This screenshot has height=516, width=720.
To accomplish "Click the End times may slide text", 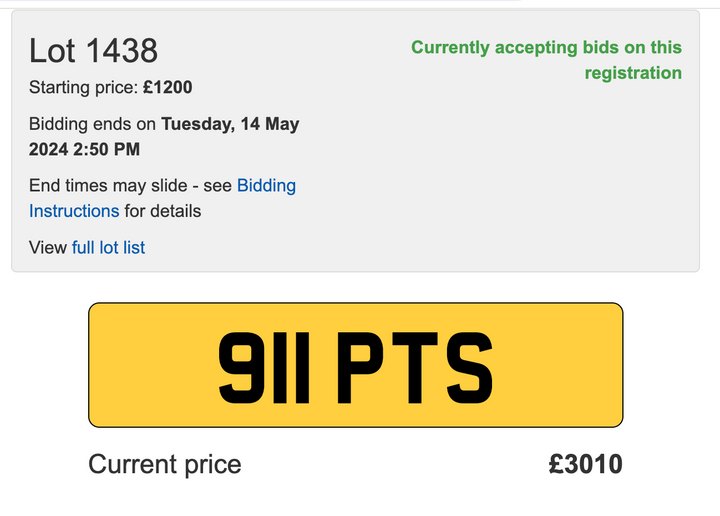I will (108, 186).
